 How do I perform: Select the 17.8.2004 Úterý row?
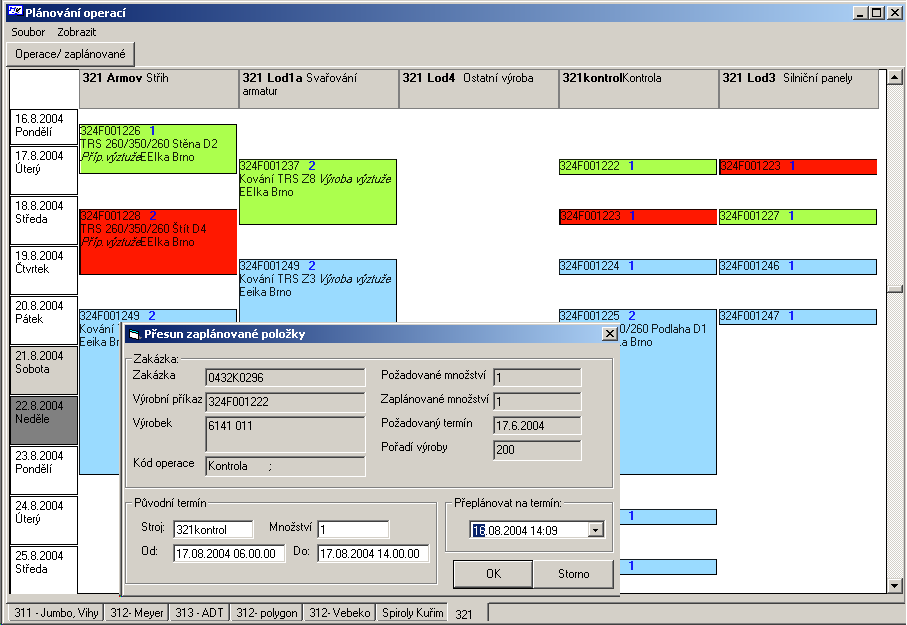point(44,170)
